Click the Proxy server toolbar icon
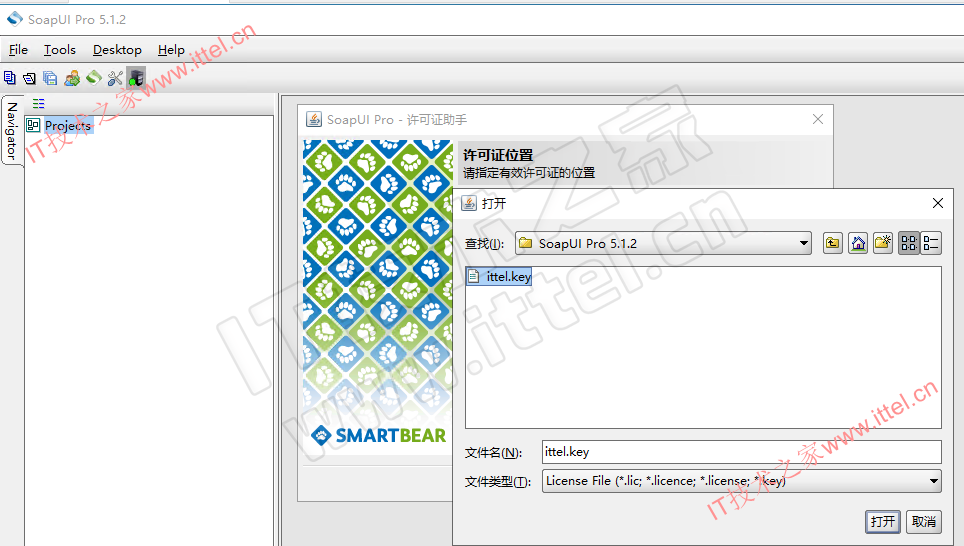The height and width of the screenshot is (546, 964). (136, 78)
